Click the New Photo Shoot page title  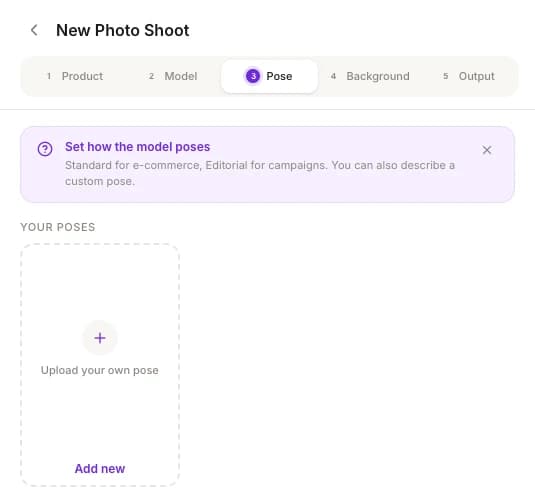pos(122,30)
